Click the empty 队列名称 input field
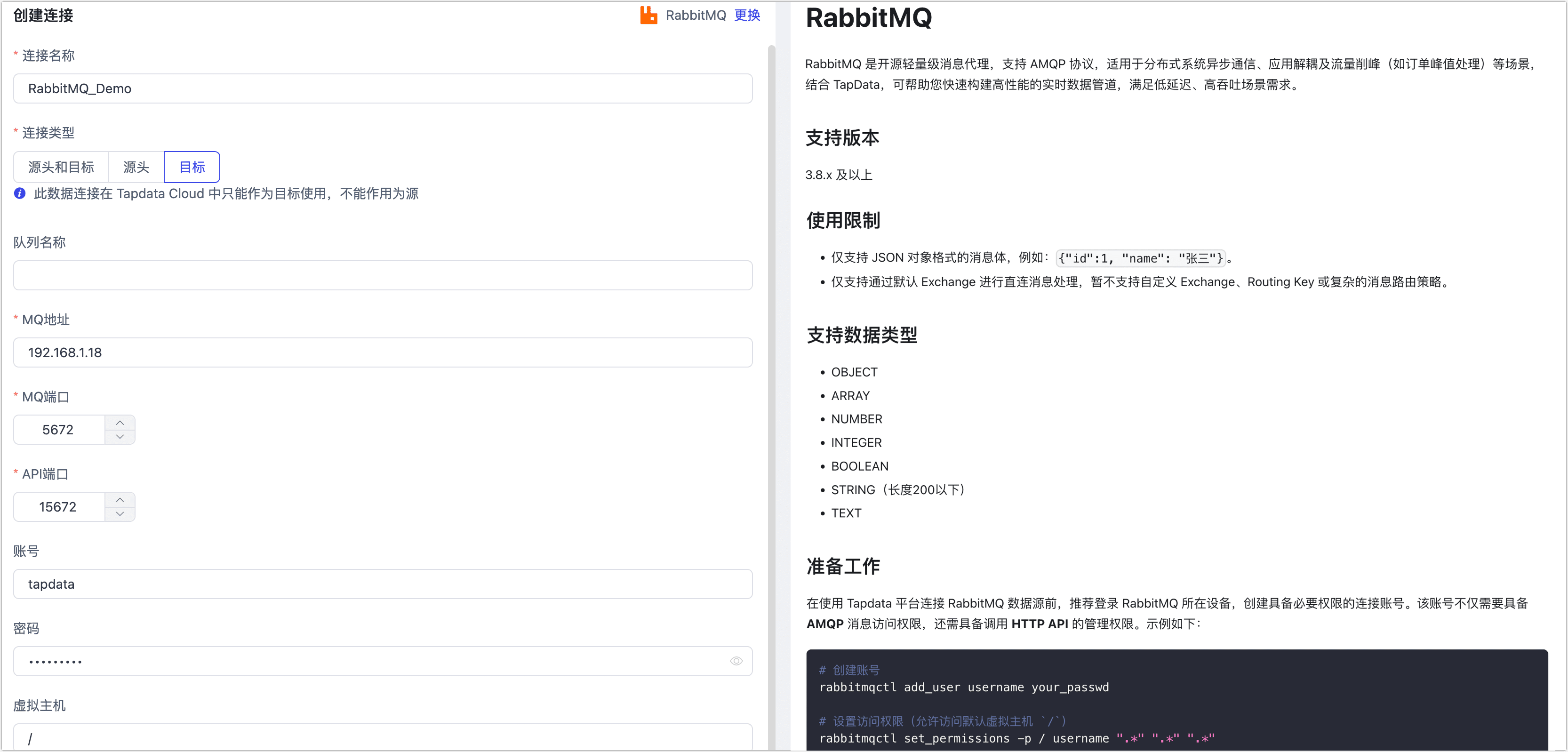1568x752 pixels. (x=382, y=275)
